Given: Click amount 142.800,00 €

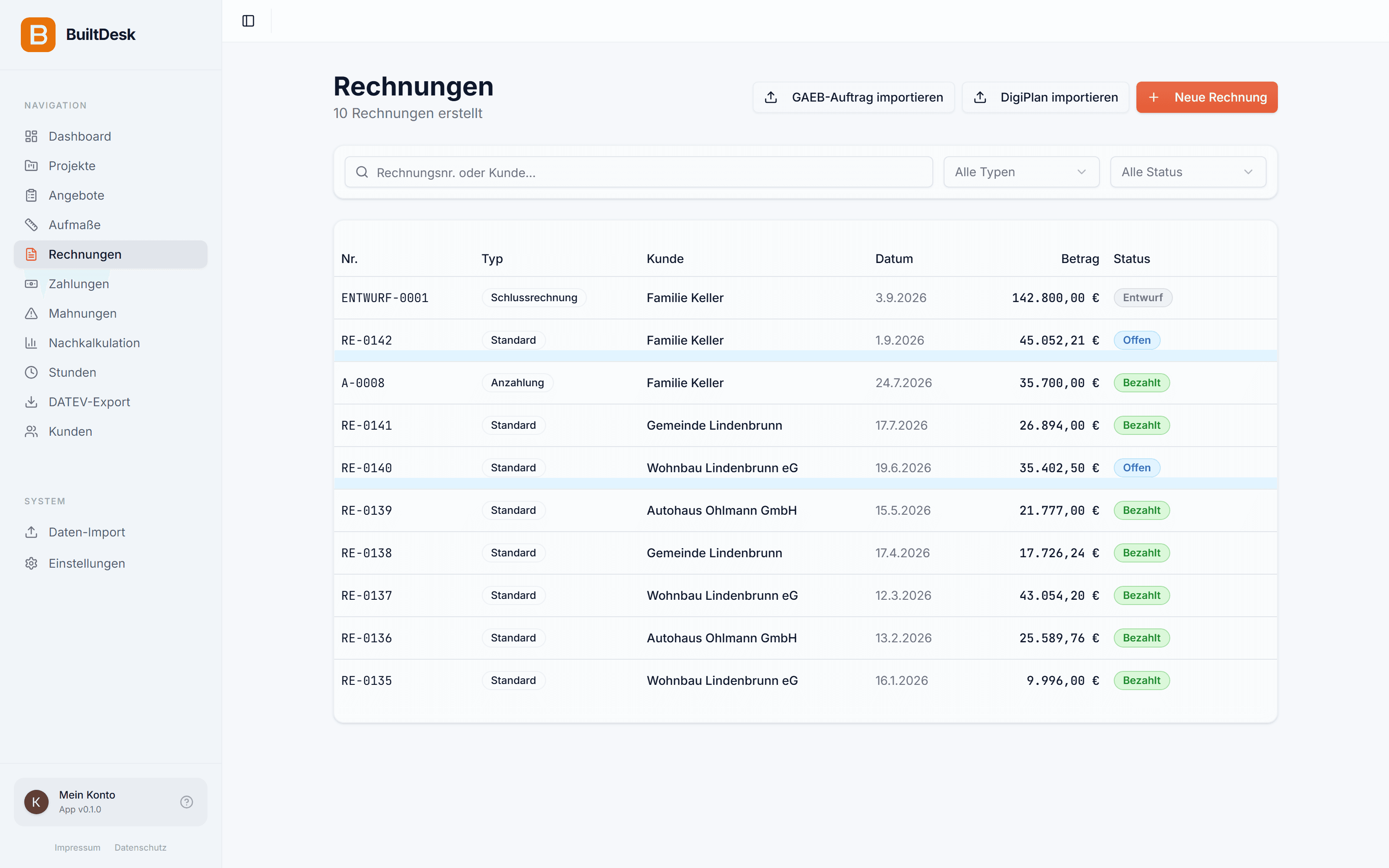Looking at the screenshot, I should [1055, 298].
